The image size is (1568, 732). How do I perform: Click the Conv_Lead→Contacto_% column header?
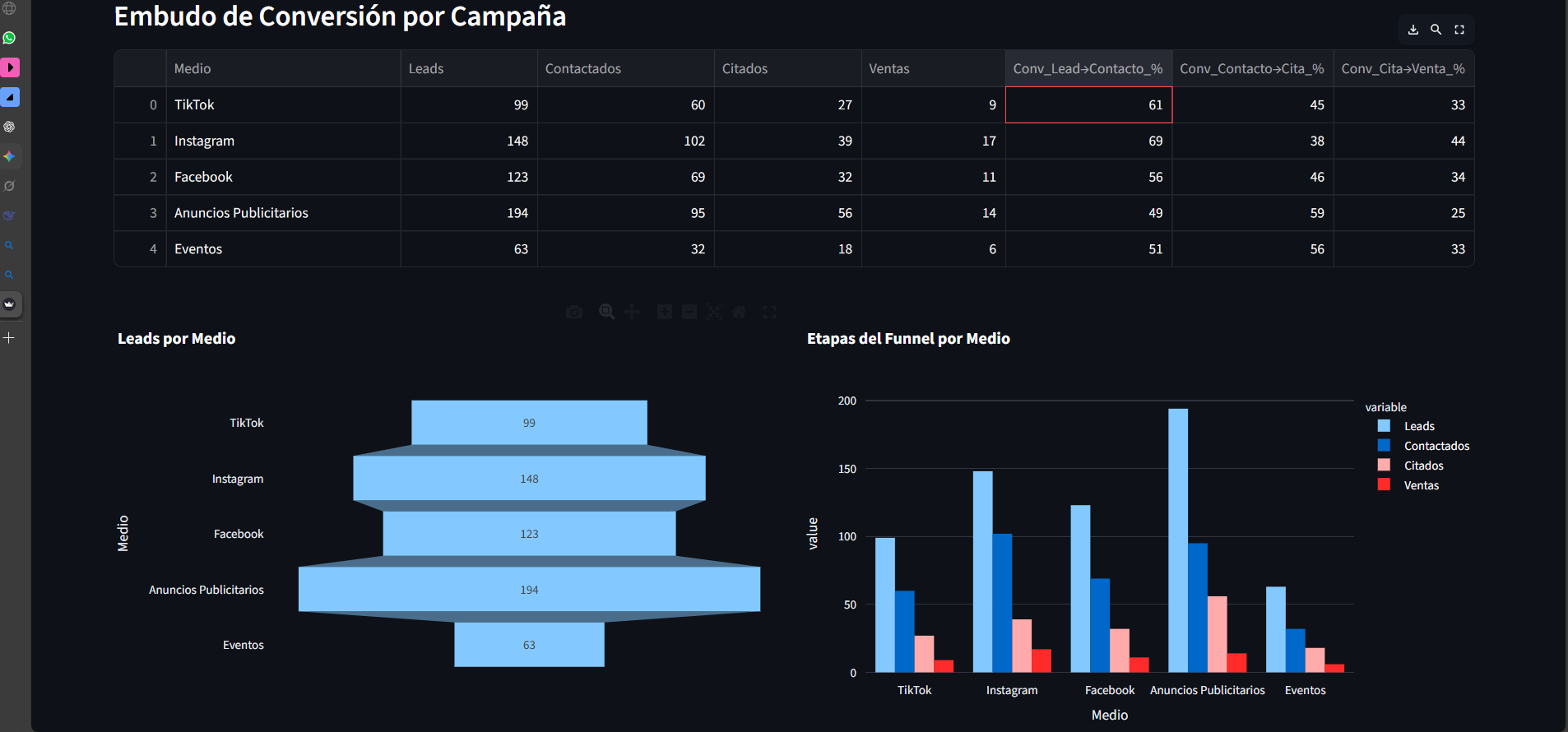(1088, 69)
